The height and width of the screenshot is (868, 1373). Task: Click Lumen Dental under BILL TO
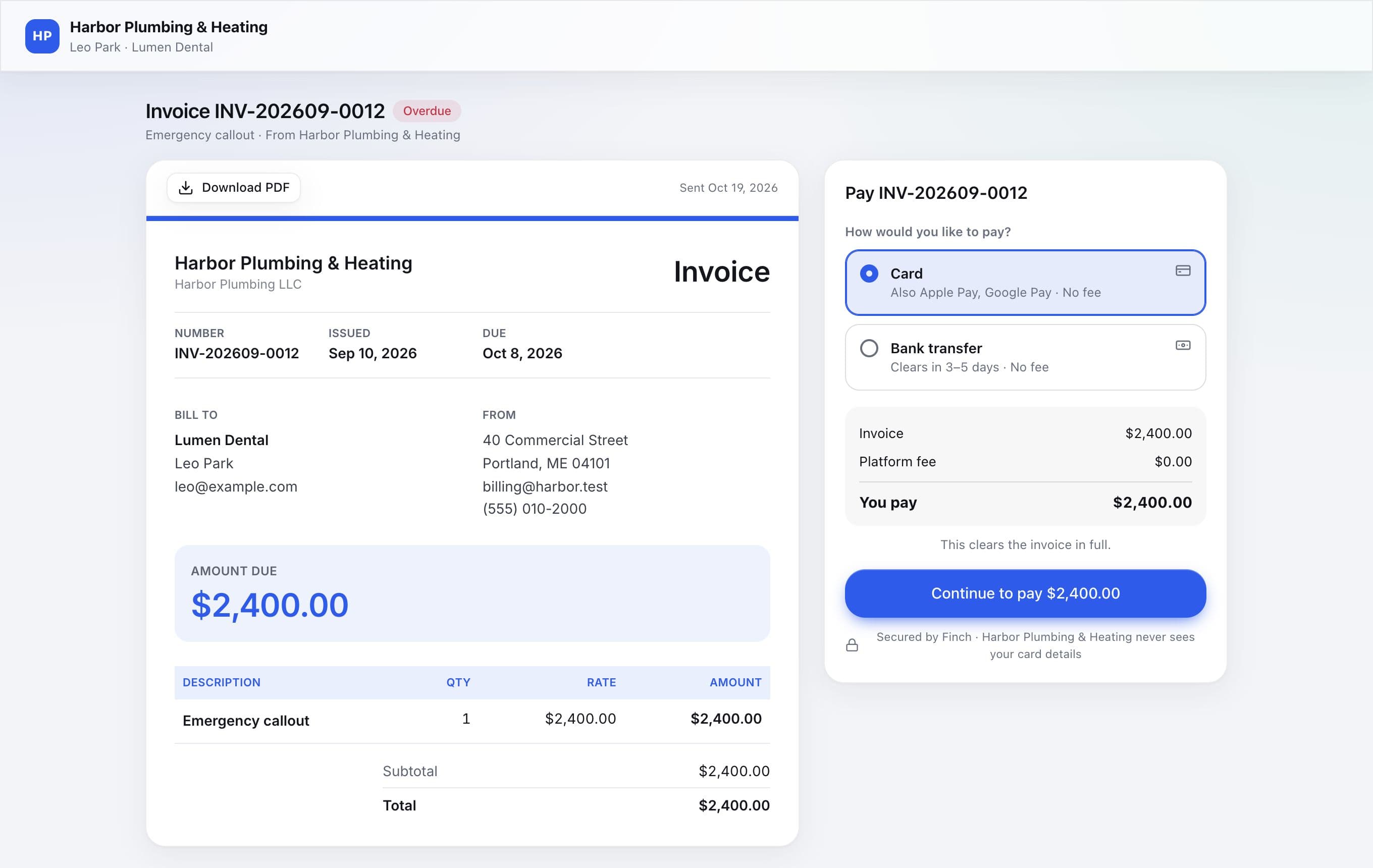point(221,440)
